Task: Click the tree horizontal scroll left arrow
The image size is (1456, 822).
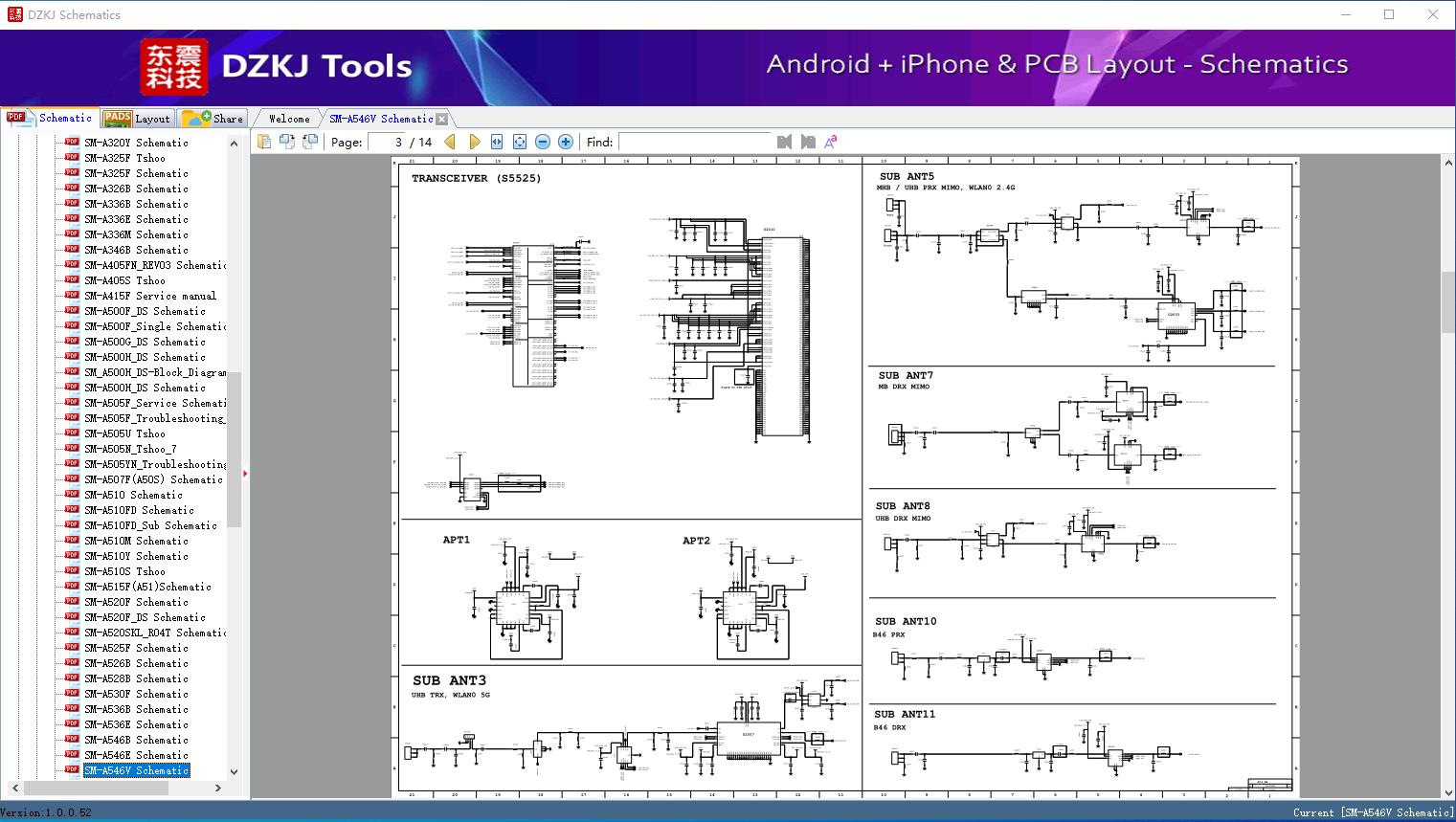Action: 15,788
